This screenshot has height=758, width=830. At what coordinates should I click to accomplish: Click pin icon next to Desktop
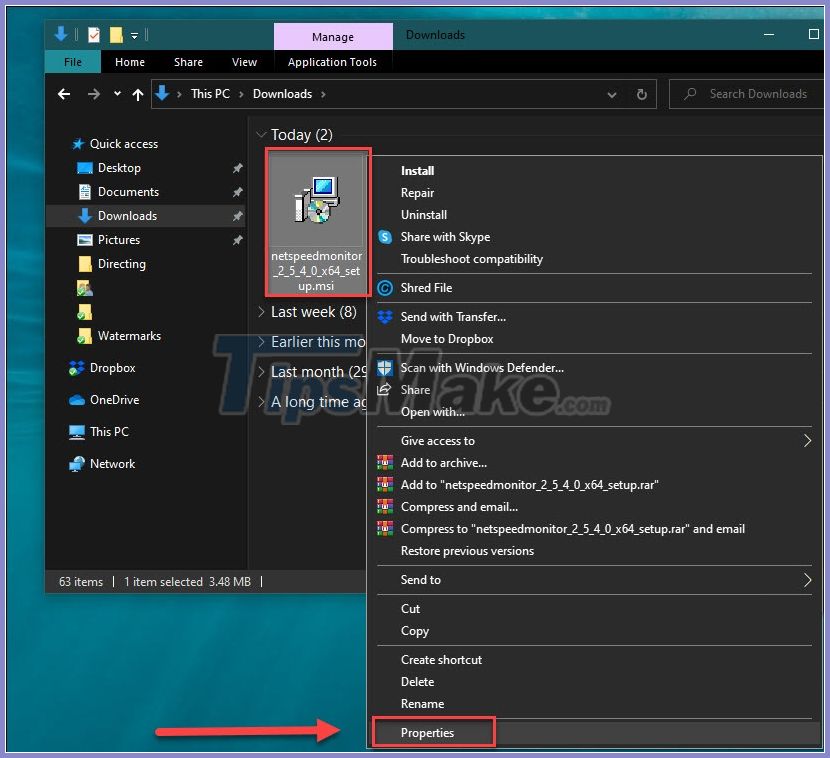pos(238,168)
